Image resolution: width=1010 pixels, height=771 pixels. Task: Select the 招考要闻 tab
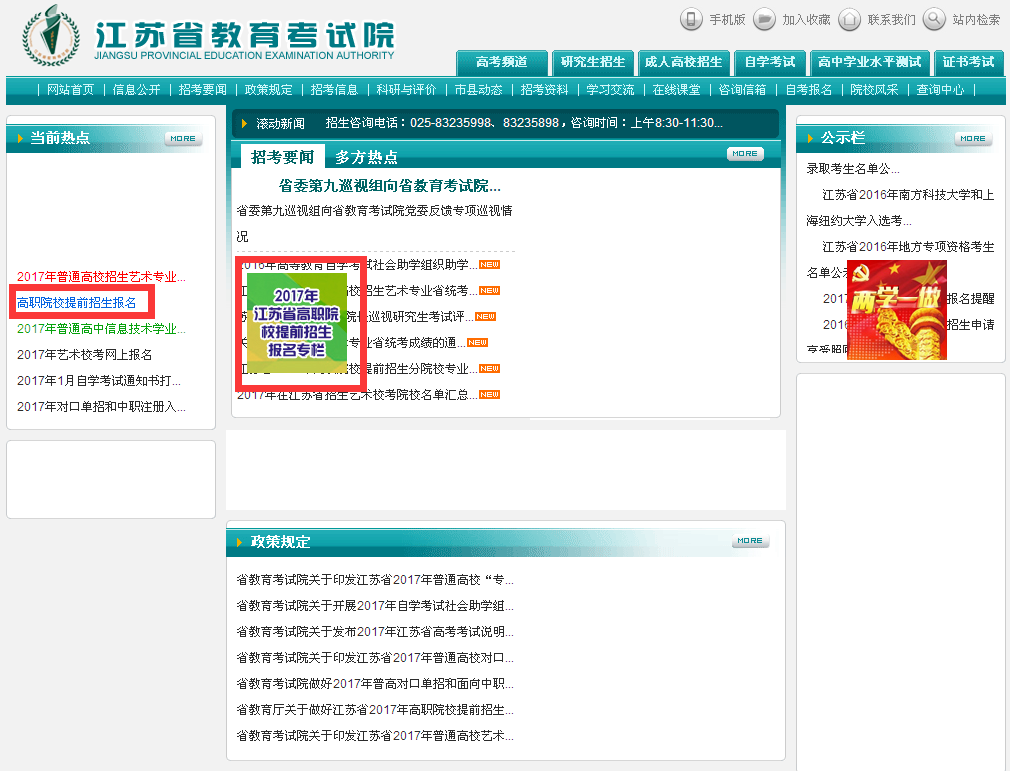[x=282, y=157]
